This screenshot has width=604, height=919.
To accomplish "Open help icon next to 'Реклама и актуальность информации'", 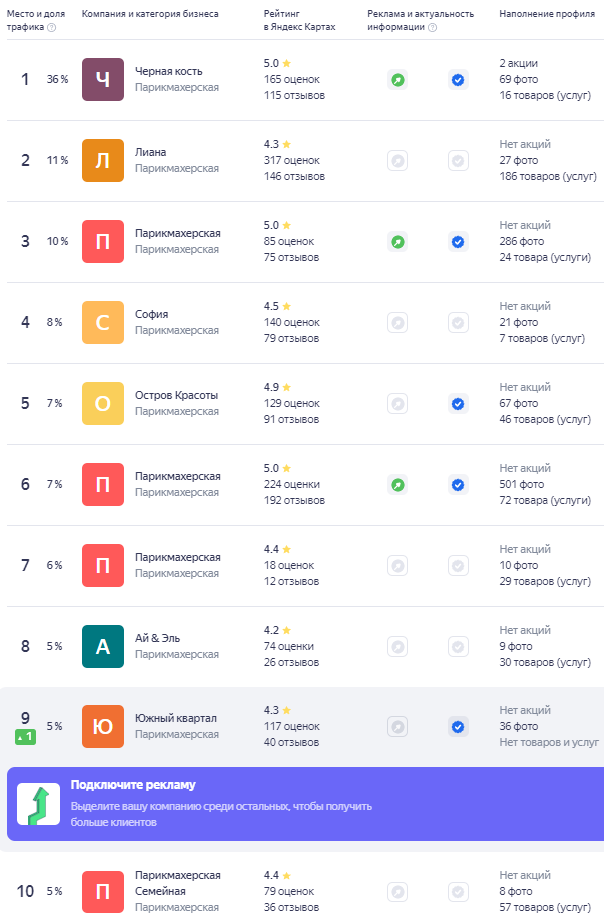I will [x=432, y=28].
